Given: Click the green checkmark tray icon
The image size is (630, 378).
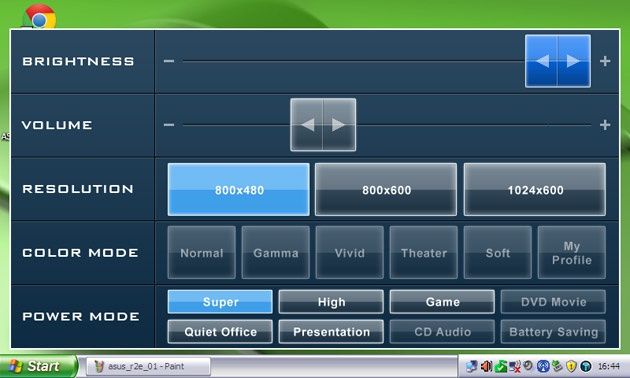Looking at the screenshot, I should pos(501,366).
